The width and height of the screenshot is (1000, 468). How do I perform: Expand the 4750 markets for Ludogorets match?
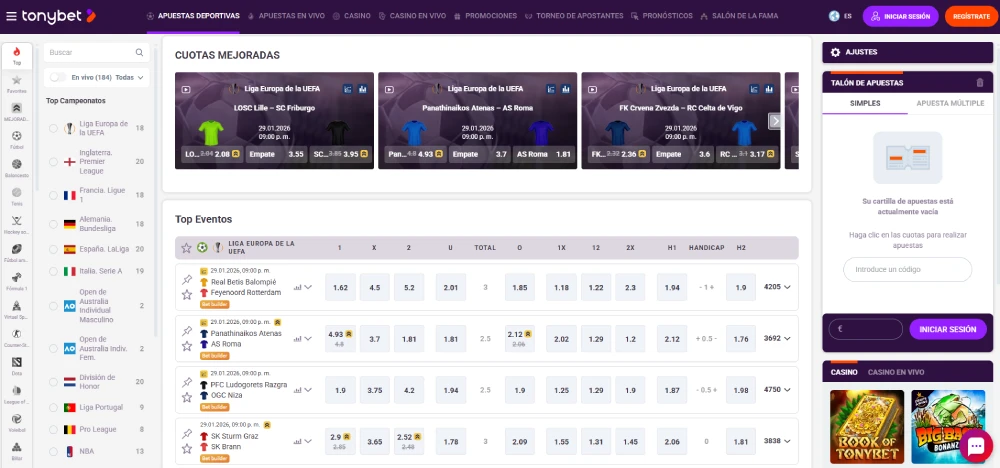tap(777, 390)
